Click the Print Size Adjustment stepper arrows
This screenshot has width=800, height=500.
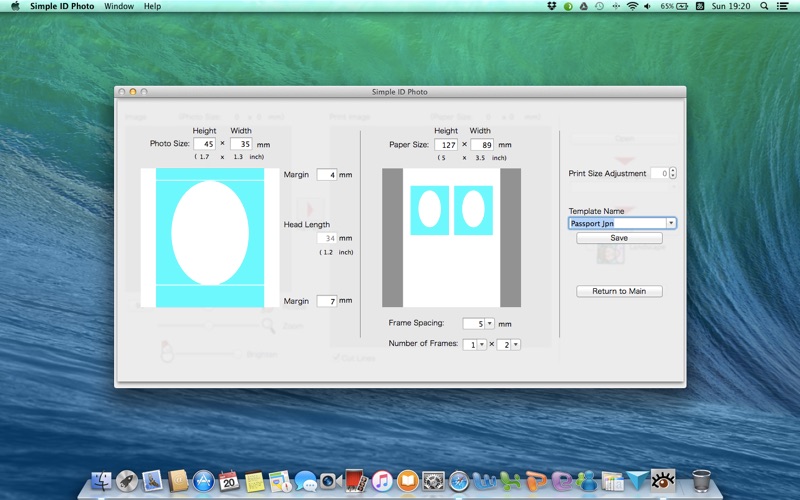click(x=673, y=173)
